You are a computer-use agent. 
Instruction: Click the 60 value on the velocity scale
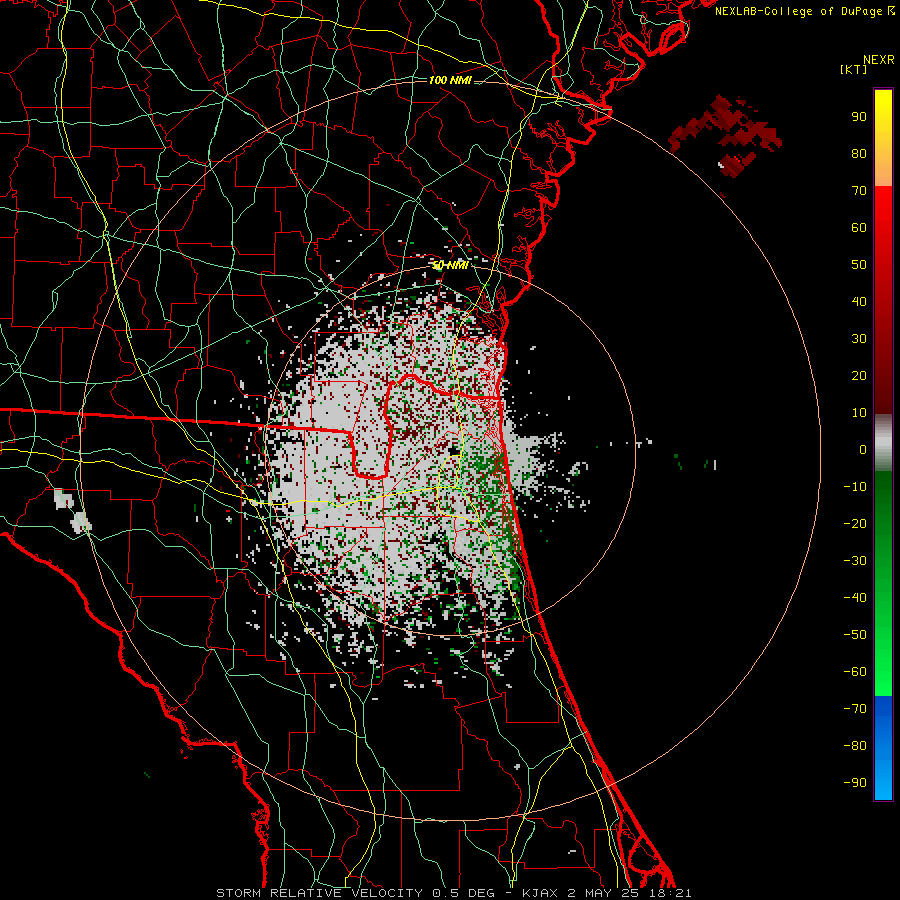tap(859, 228)
